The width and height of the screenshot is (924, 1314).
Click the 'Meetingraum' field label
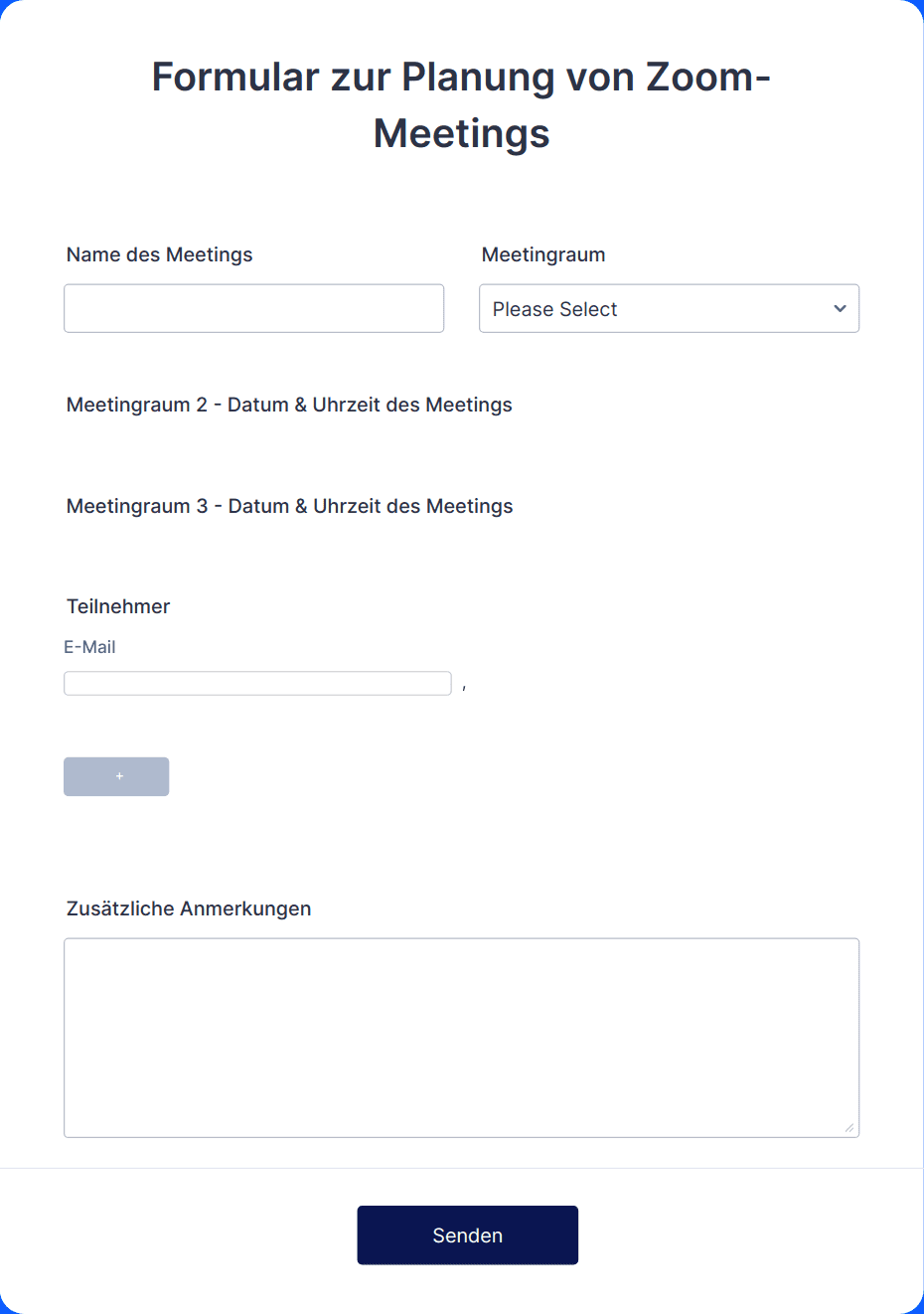coord(543,254)
